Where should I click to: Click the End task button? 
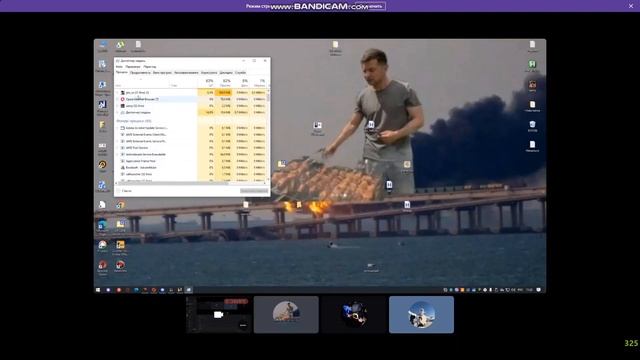(x=254, y=191)
